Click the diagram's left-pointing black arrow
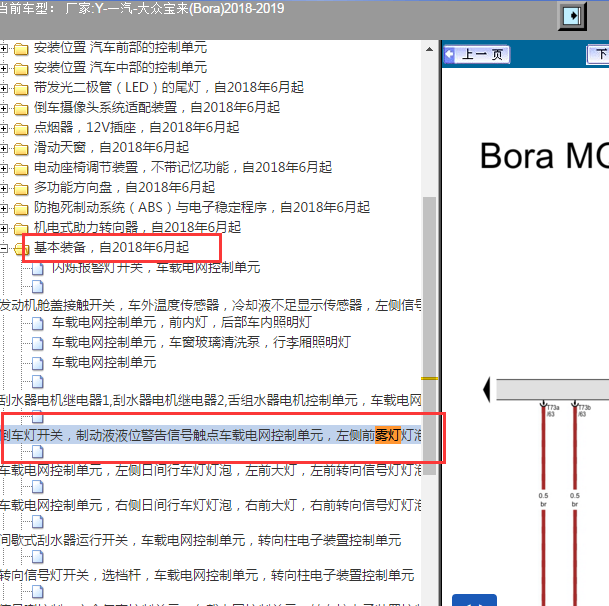Viewport: 609px width, 606px height. tap(486, 390)
